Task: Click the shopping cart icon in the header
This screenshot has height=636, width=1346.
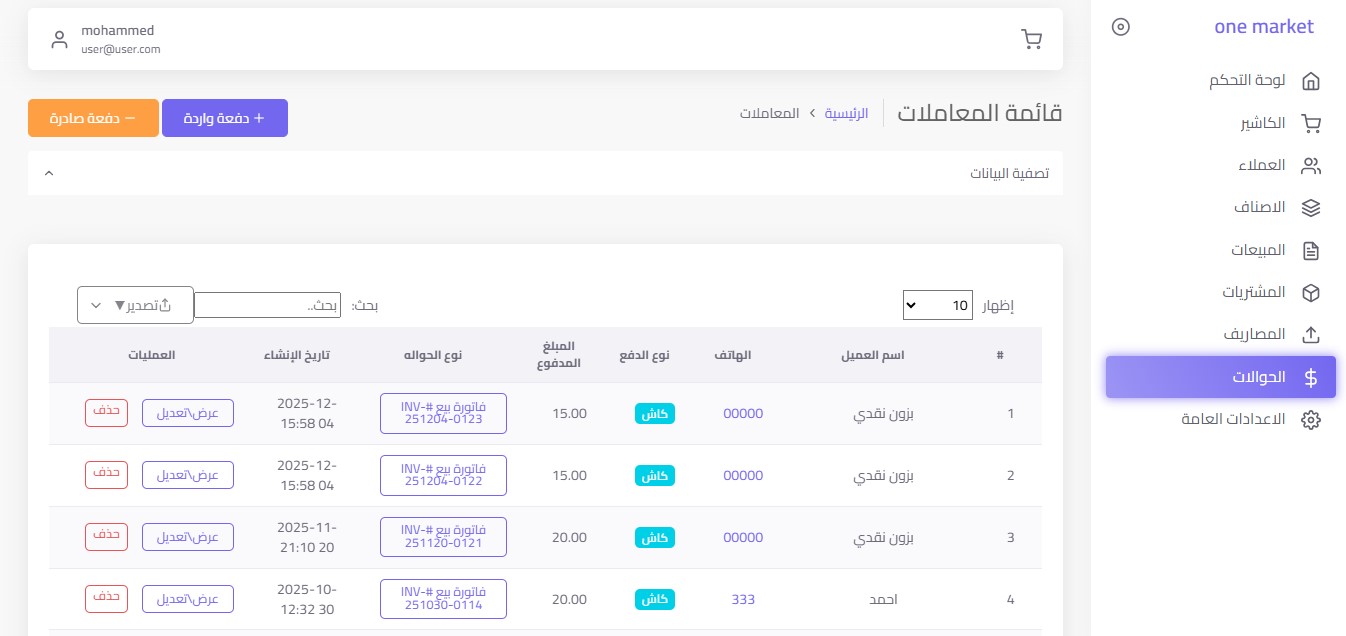Action: (1032, 39)
